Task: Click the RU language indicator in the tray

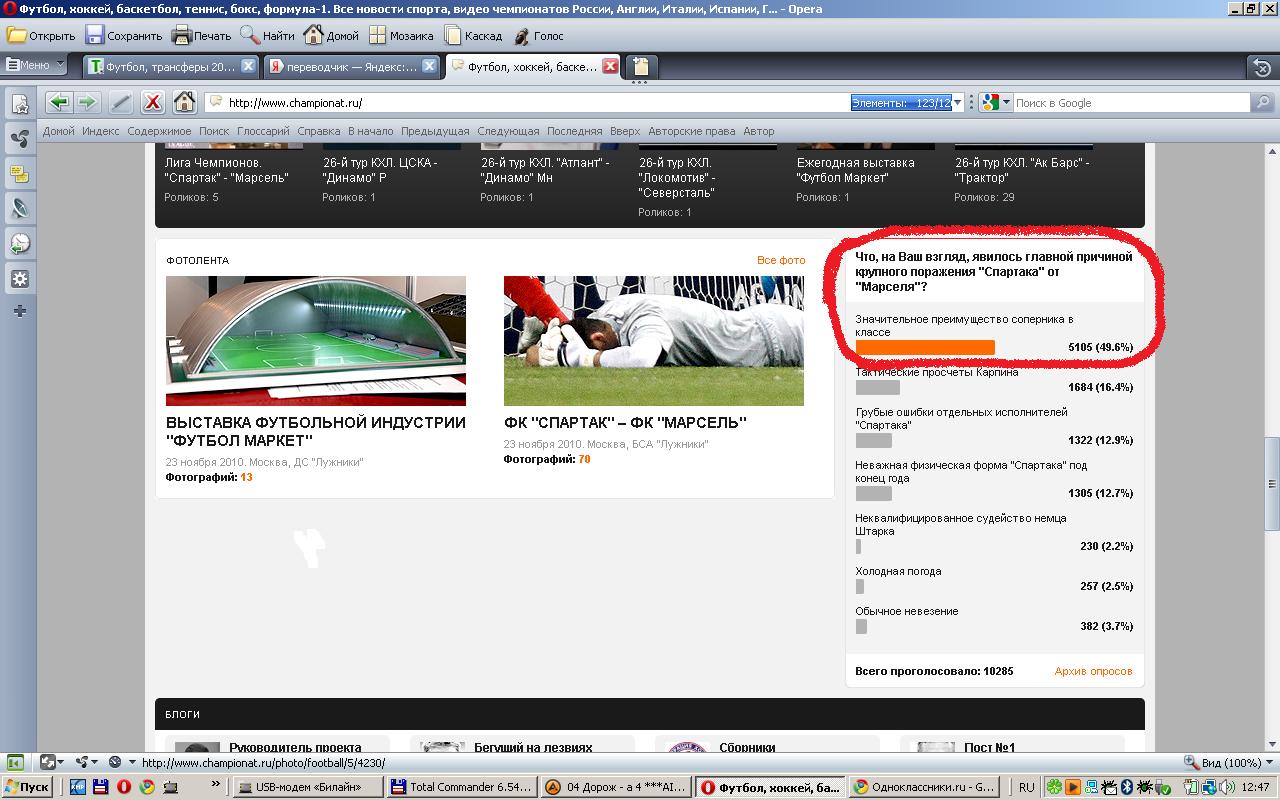Action: (1026, 787)
